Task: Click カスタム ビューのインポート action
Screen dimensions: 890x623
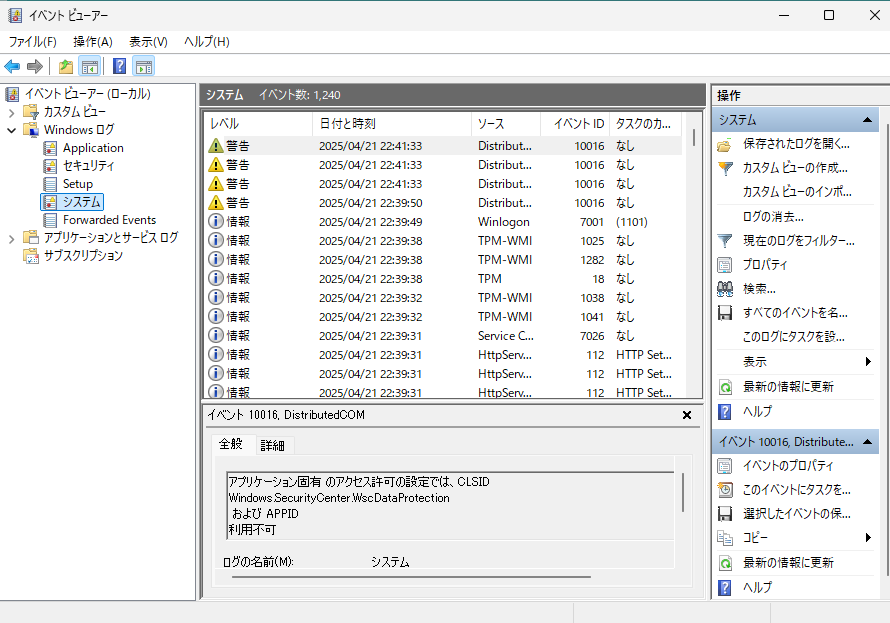Action: pyautogui.click(x=797, y=192)
